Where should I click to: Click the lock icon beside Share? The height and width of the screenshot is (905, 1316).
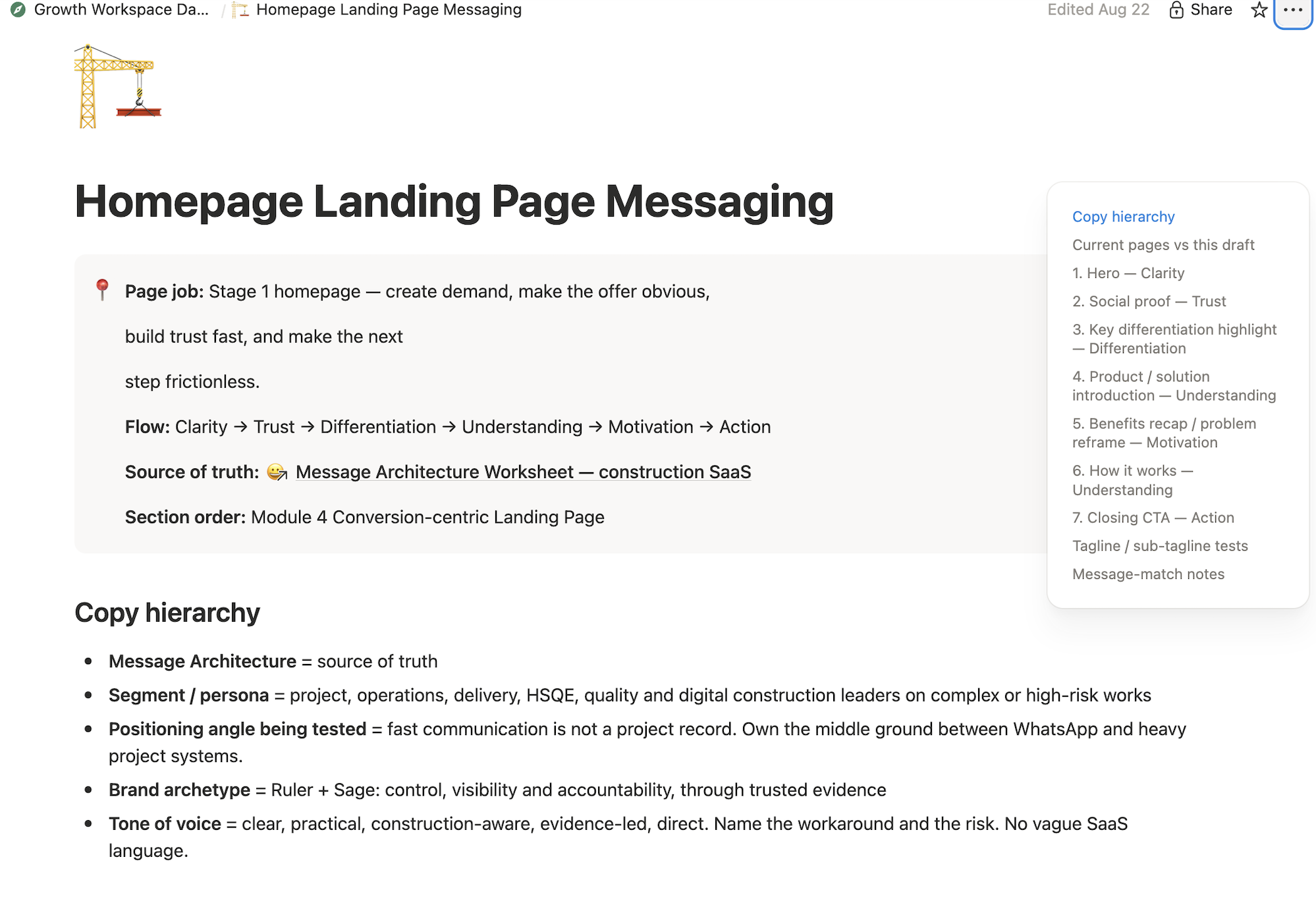click(x=1176, y=10)
